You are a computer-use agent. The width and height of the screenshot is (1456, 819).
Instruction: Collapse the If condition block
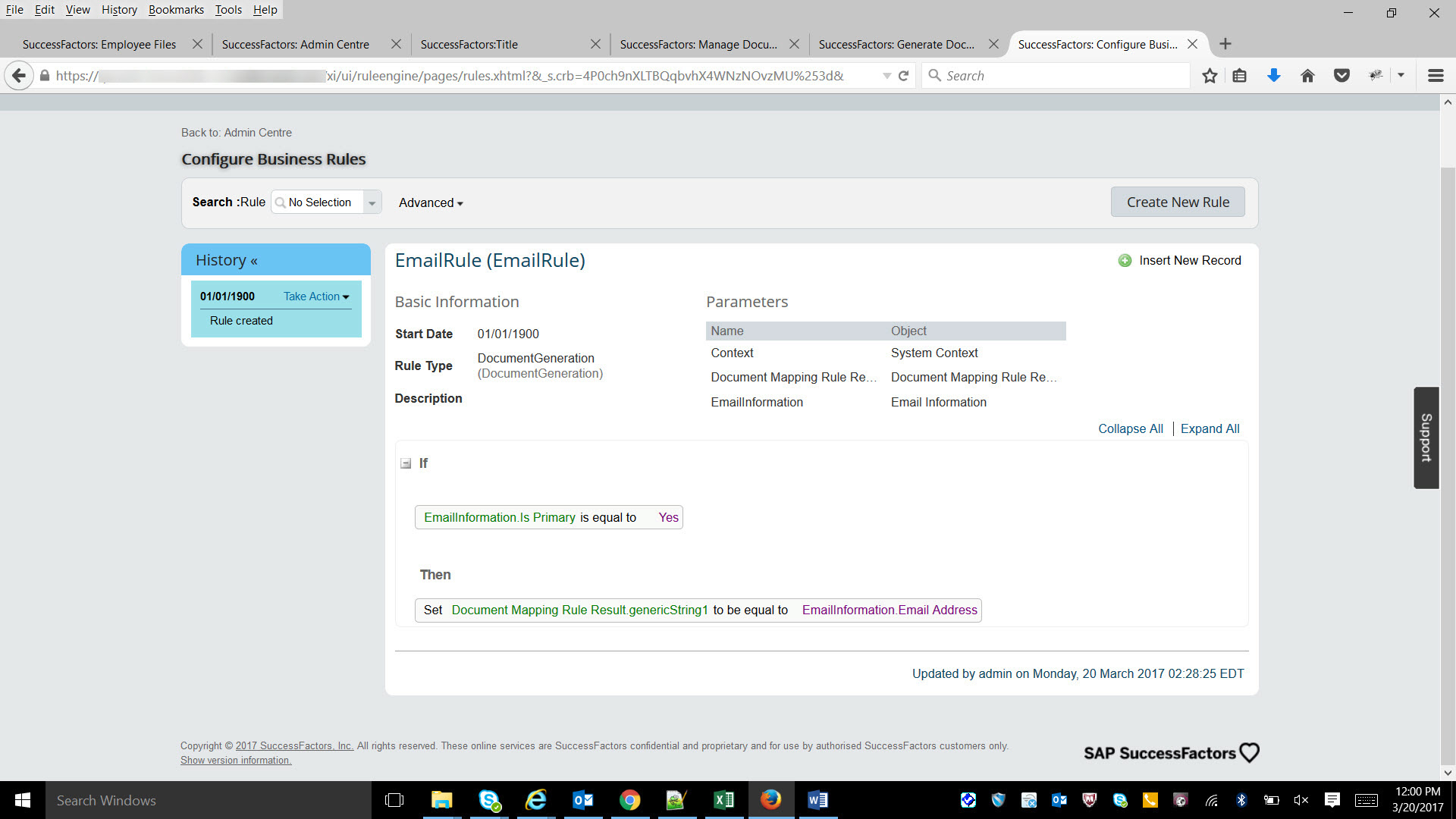coord(406,463)
